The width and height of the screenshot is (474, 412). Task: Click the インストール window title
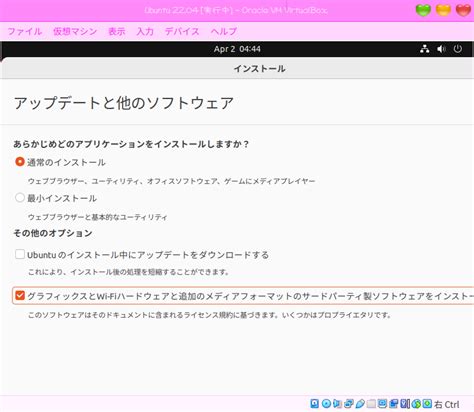(259, 69)
